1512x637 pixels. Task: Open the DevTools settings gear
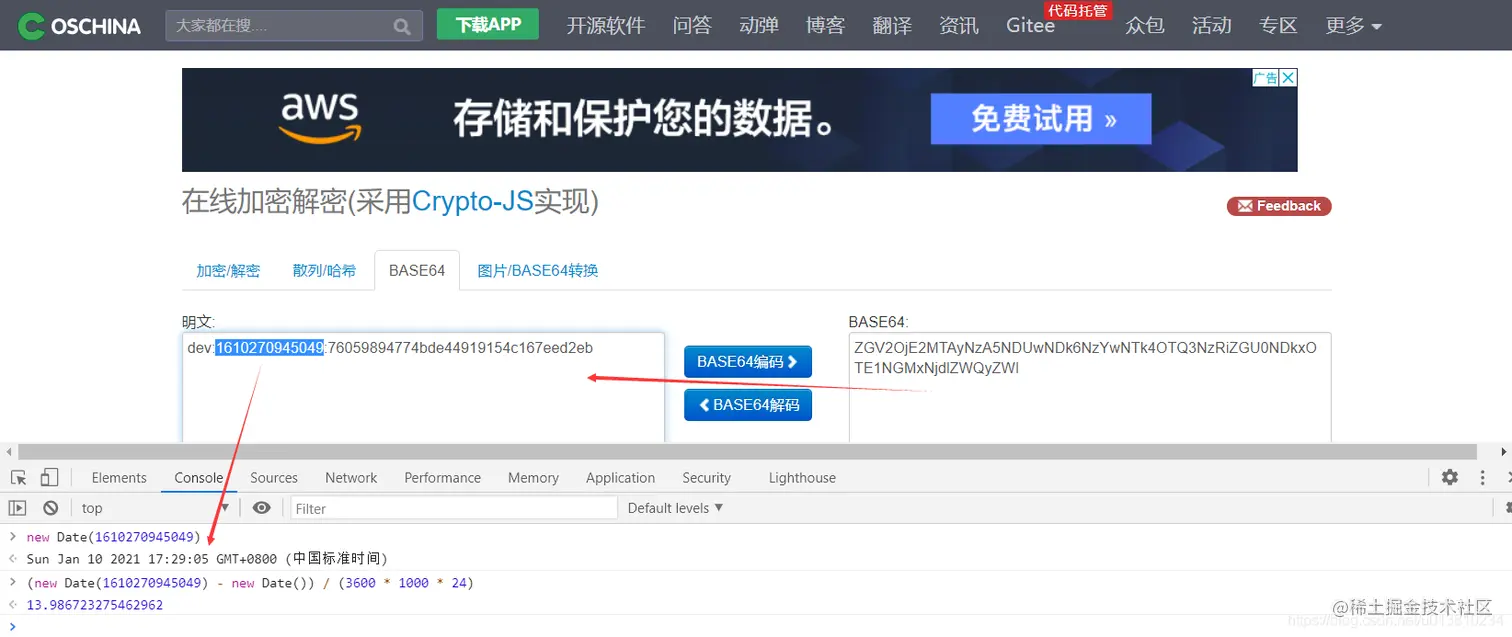click(1449, 477)
